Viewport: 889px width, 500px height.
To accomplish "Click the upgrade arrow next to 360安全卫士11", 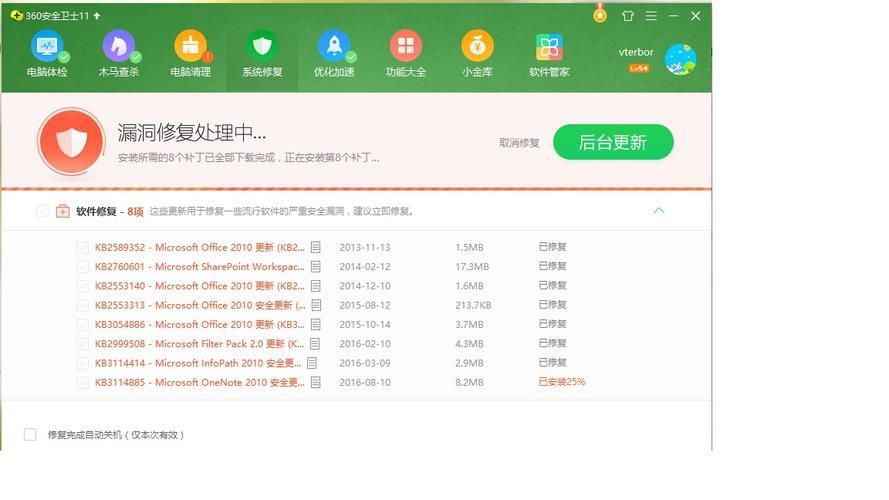I will coord(97,16).
